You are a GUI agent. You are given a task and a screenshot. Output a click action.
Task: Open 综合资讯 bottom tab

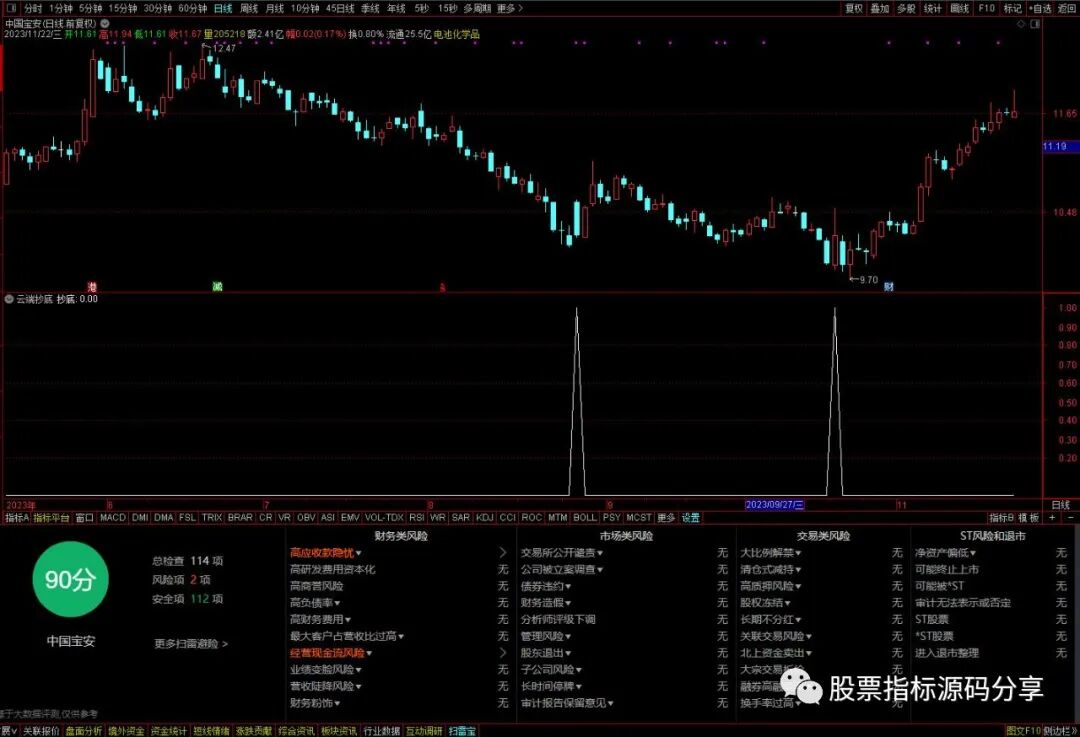[x=297, y=731]
